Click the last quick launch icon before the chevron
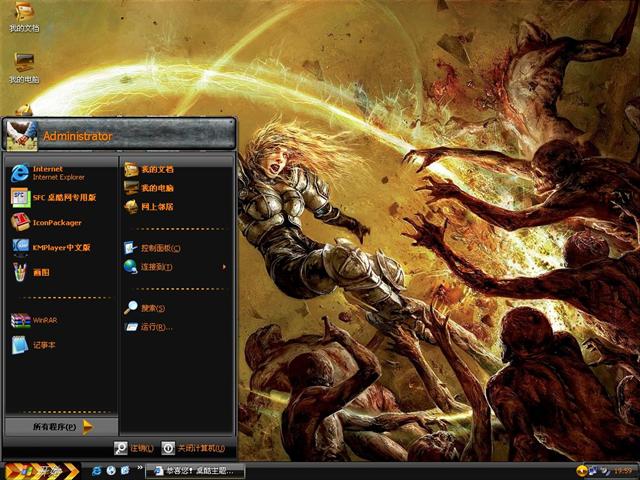Image resolution: width=640 pixels, height=480 pixels. (125, 471)
